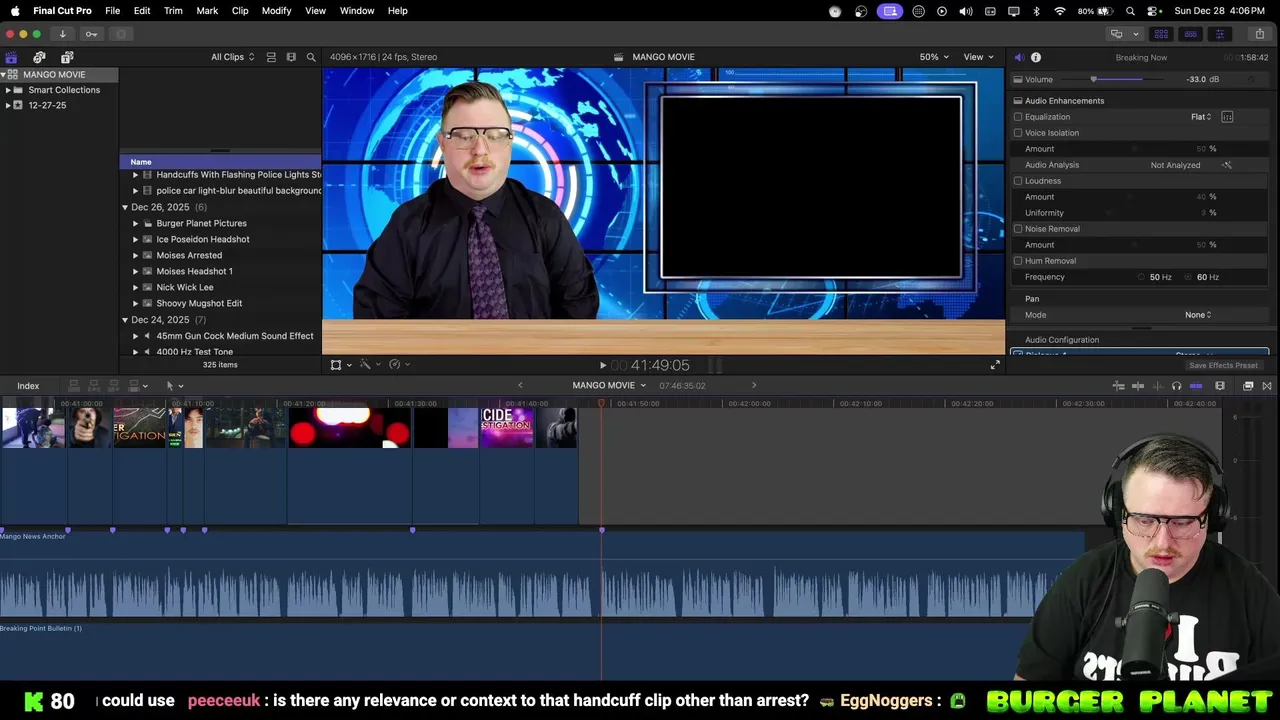Open the MANGO MOVIE timeline project dropdown

click(609, 386)
